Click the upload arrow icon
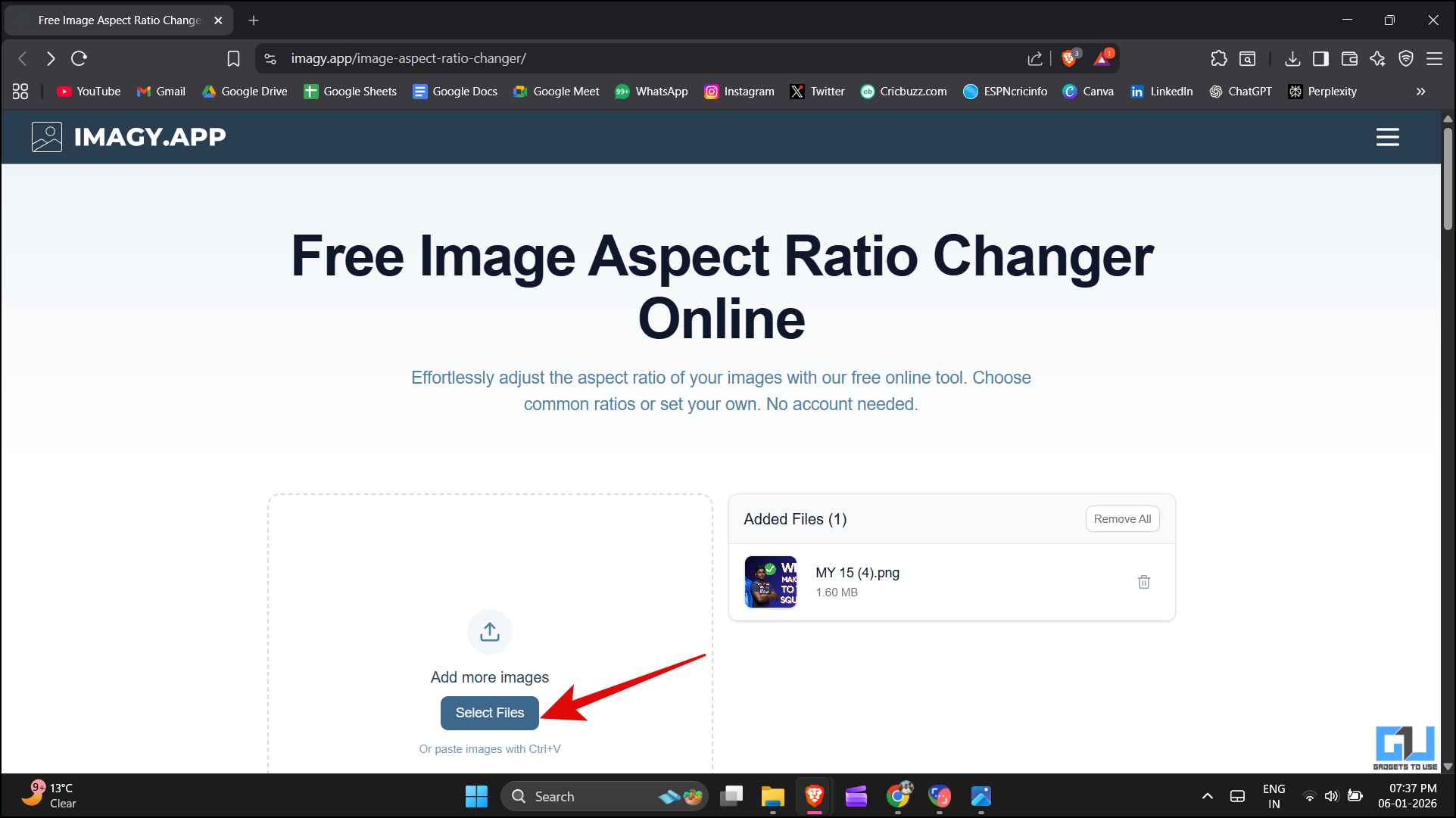 pyautogui.click(x=490, y=632)
